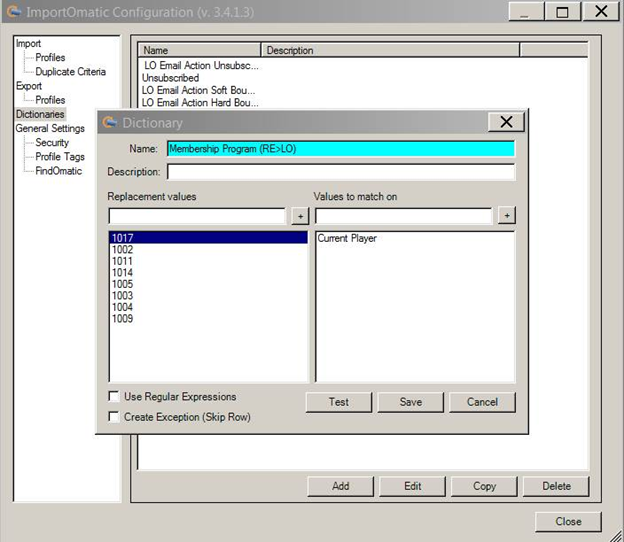Delete the selected dictionary
Image resolution: width=624 pixels, height=542 pixels.
[556, 486]
